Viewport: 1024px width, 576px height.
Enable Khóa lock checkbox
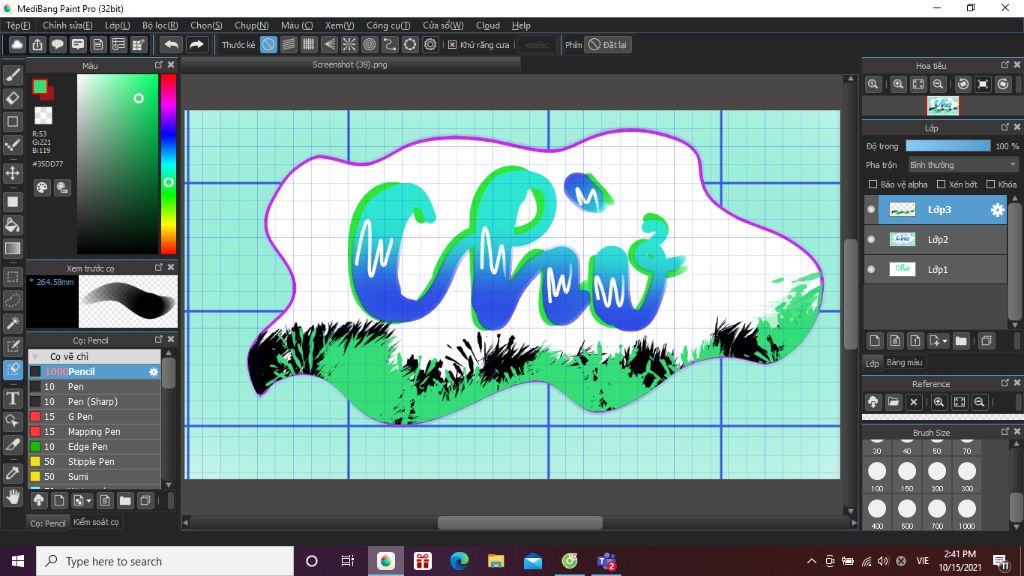(991, 184)
